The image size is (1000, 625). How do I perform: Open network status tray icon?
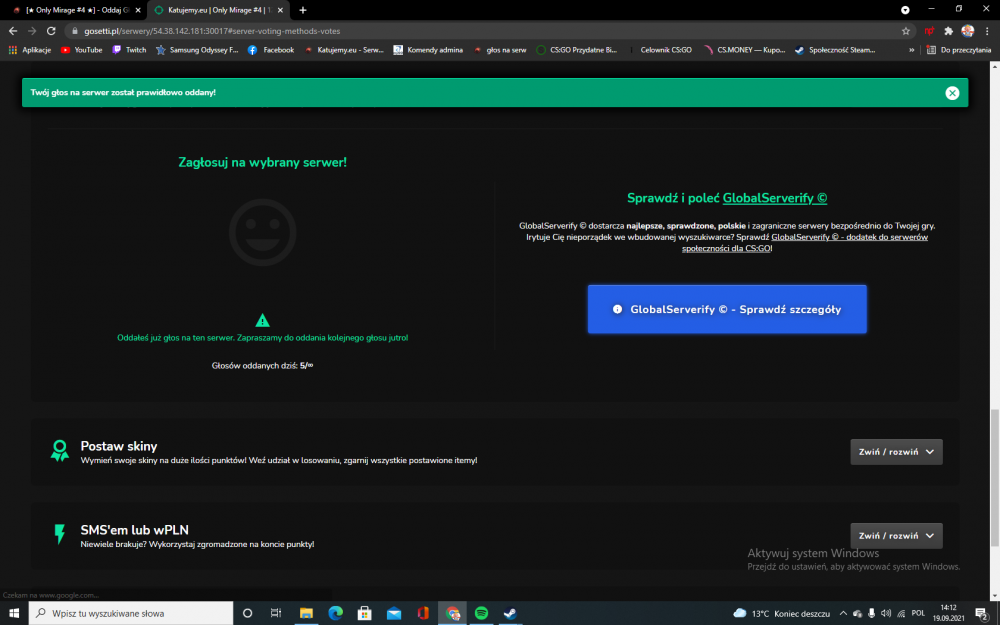click(x=901, y=613)
